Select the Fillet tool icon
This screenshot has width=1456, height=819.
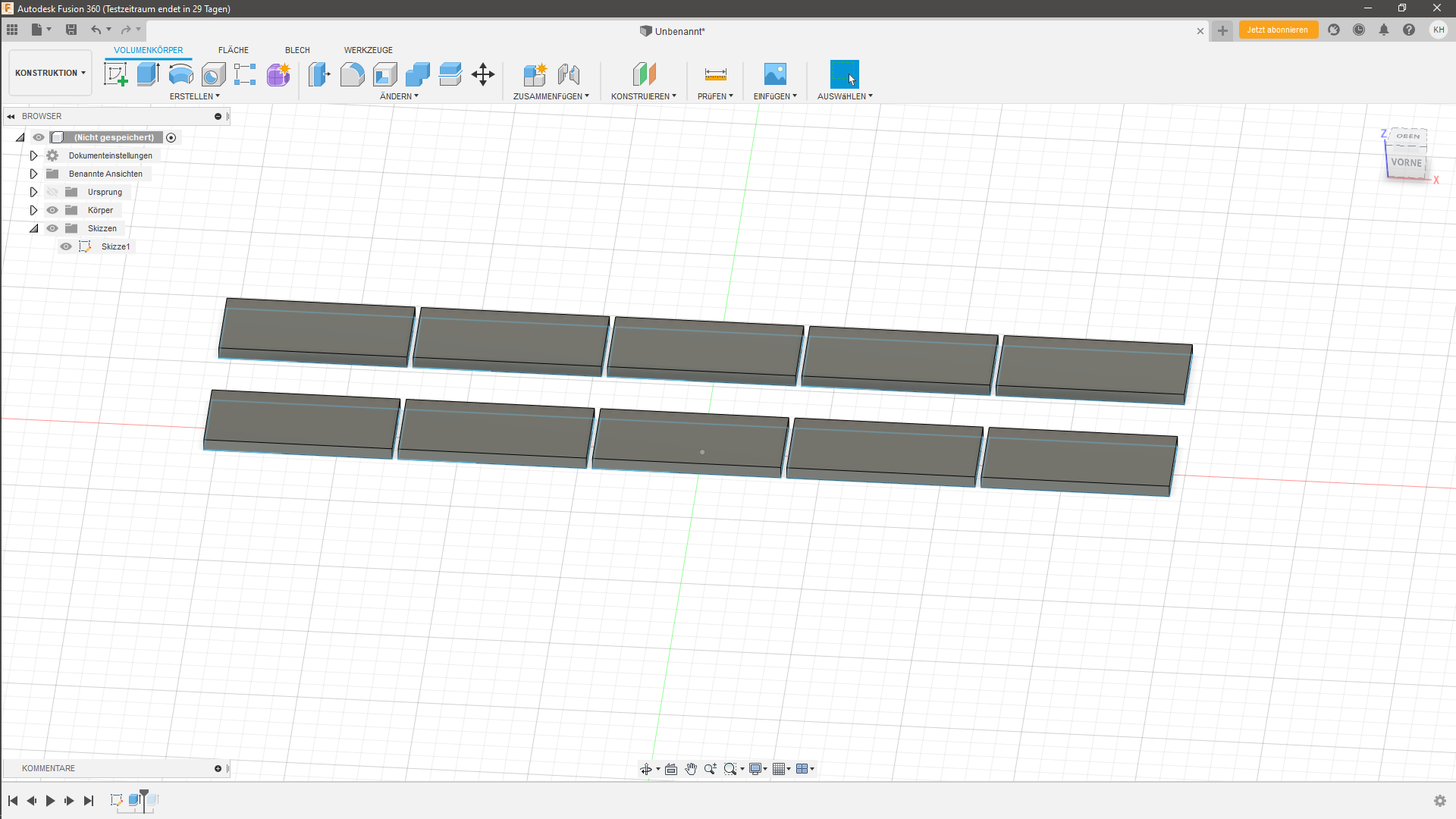[x=352, y=74]
